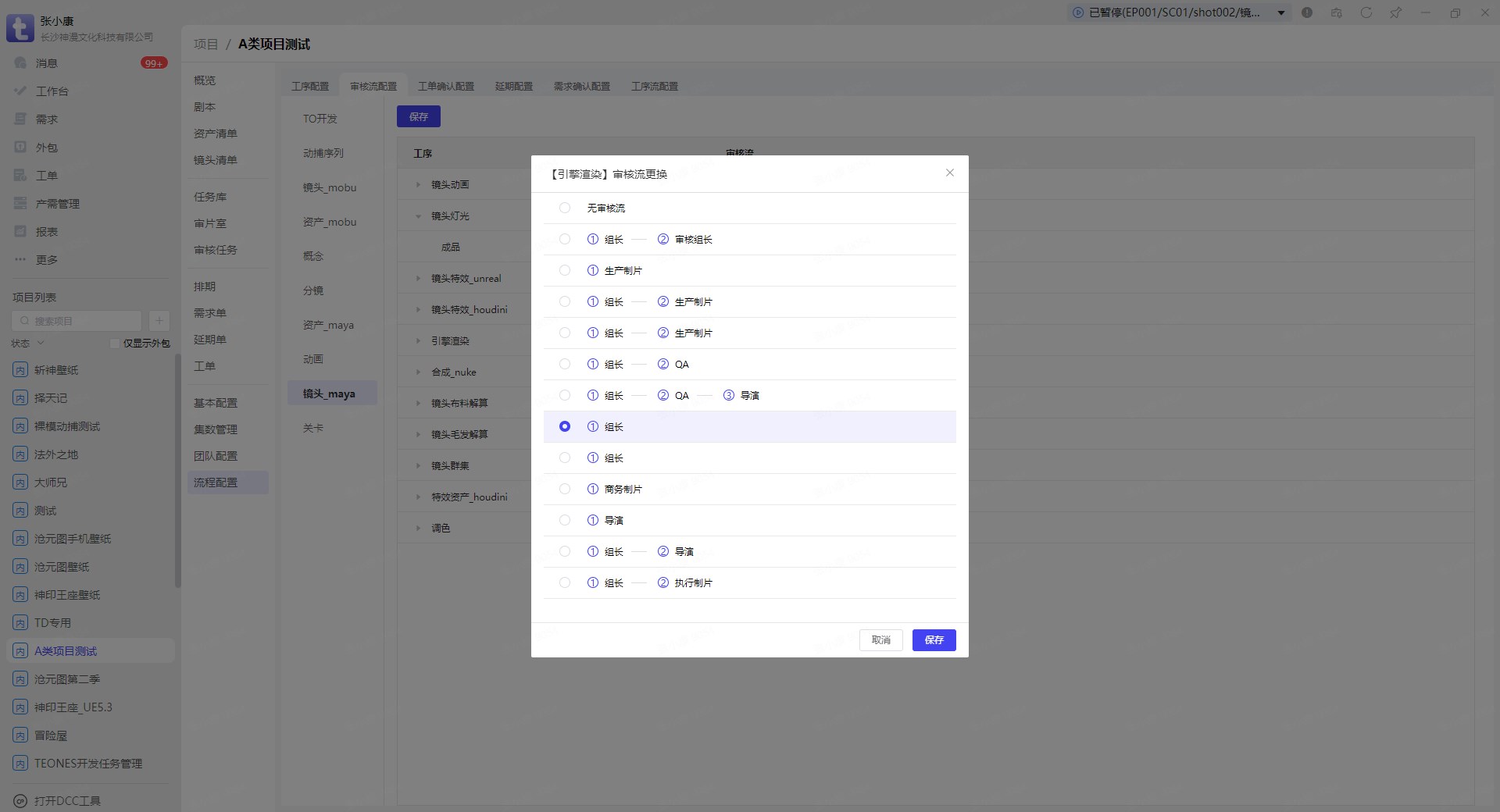Image resolution: width=1500 pixels, height=812 pixels.
Task: Select the 无审核流 radio option
Action: (x=565, y=208)
